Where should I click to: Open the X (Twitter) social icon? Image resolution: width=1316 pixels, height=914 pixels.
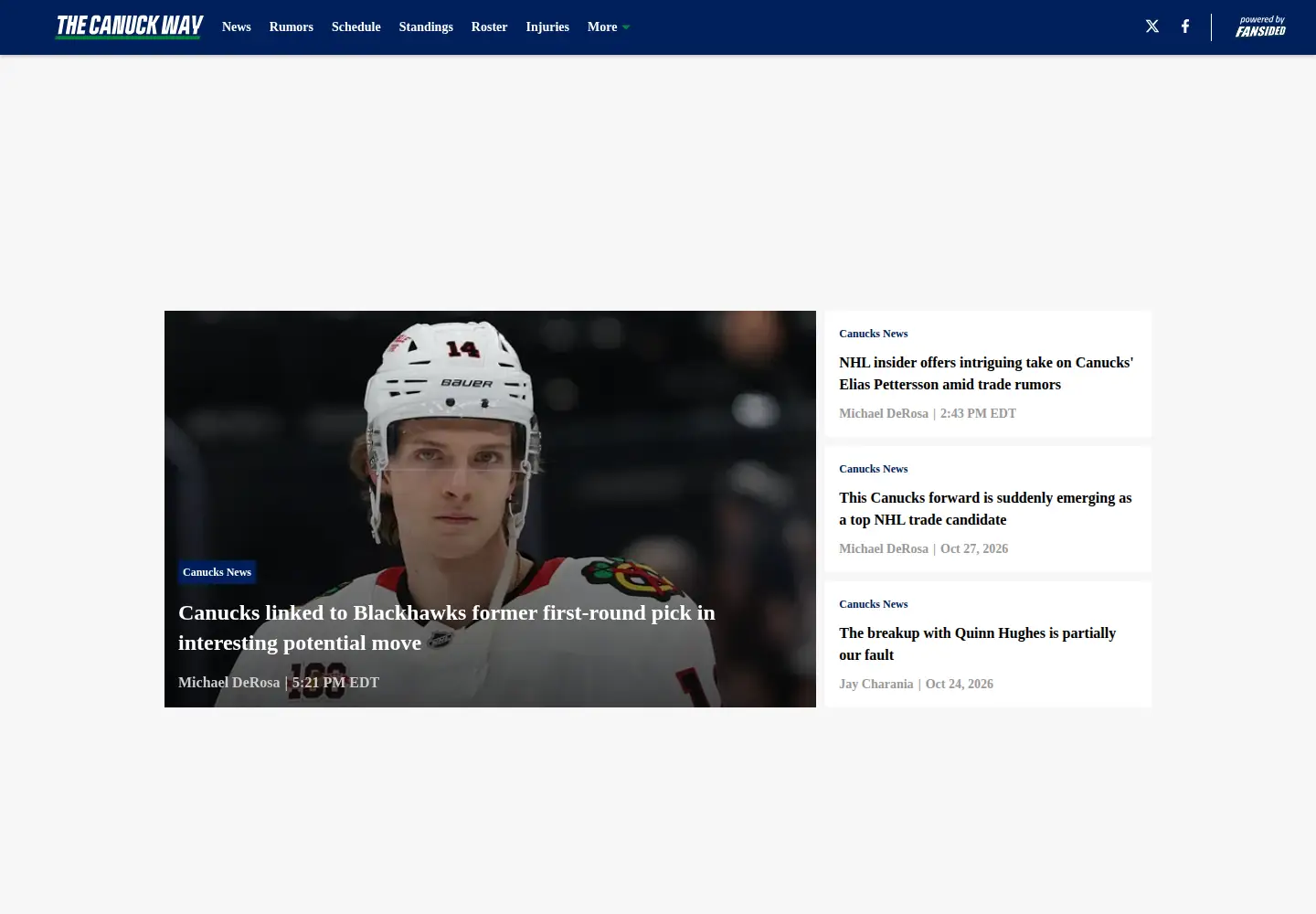point(1152,27)
